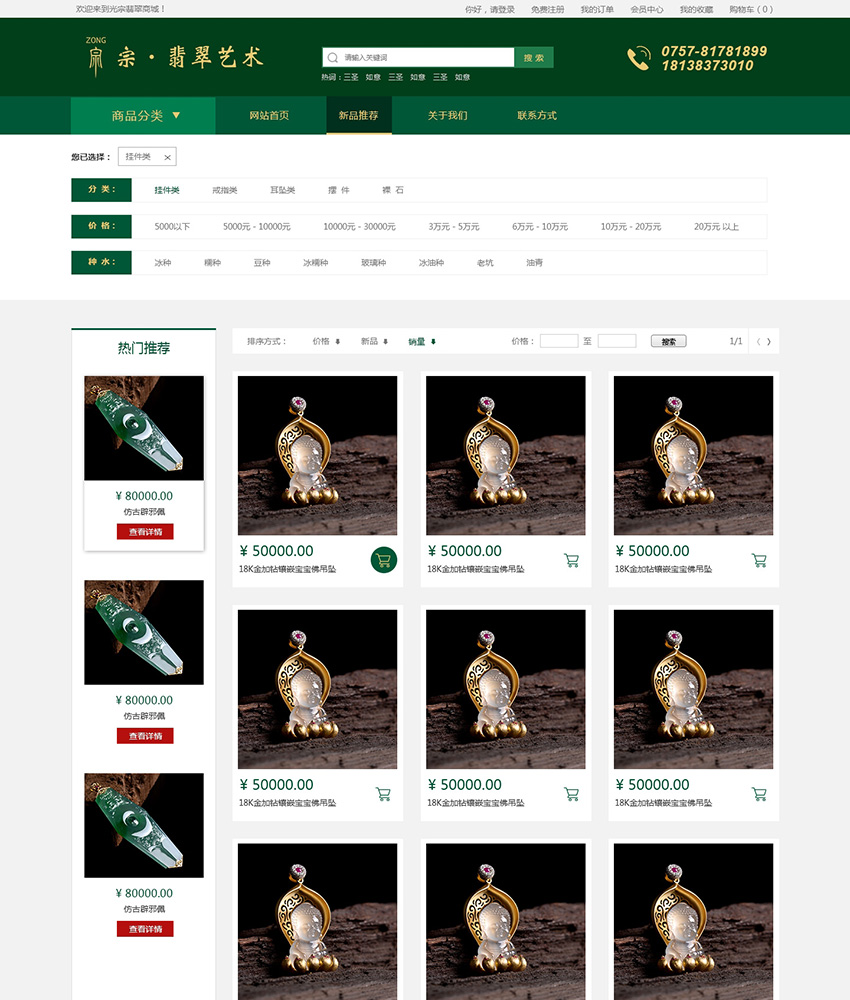This screenshot has width=850, height=1000.
Task: Click the 宗·翡翠艺术 site logo
Action: tap(175, 57)
